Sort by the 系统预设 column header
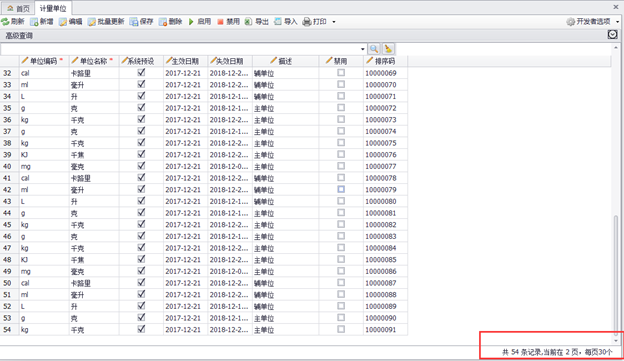624x361 pixels. click(141, 61)
